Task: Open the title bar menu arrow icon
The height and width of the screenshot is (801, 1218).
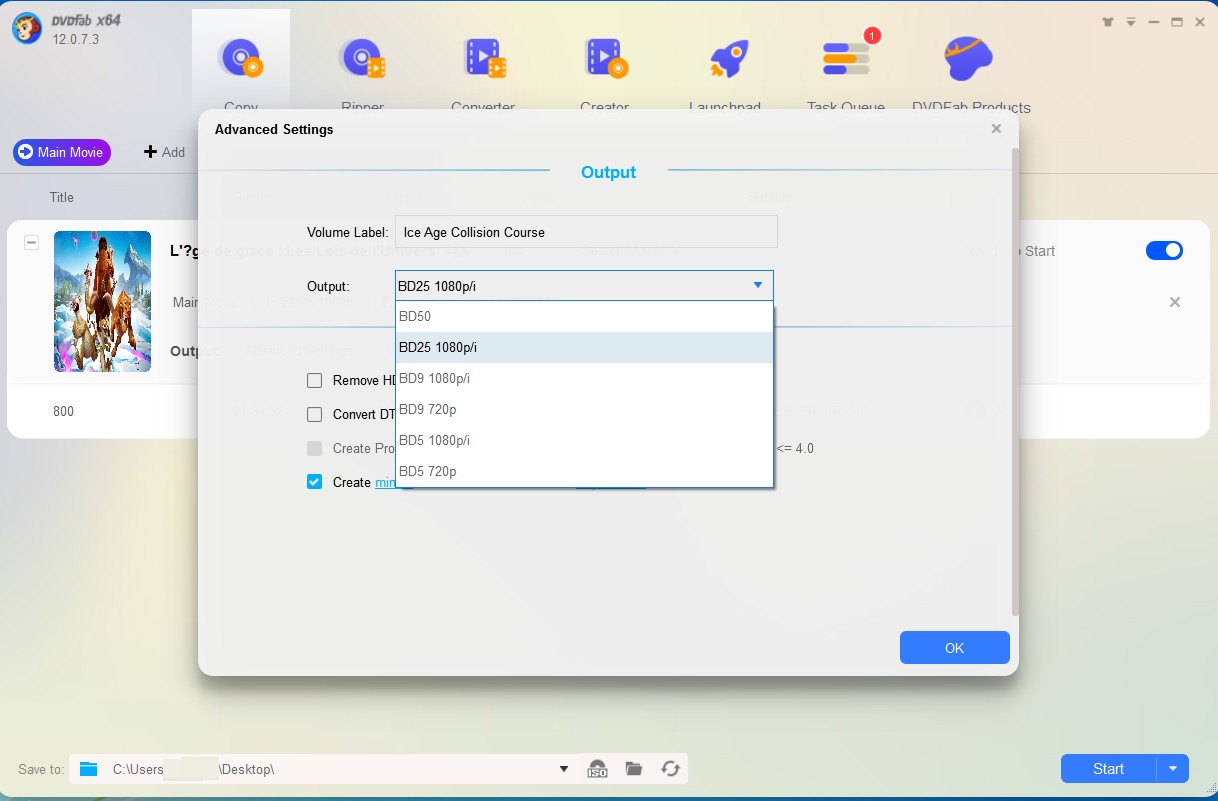Action: [1130, 22]
